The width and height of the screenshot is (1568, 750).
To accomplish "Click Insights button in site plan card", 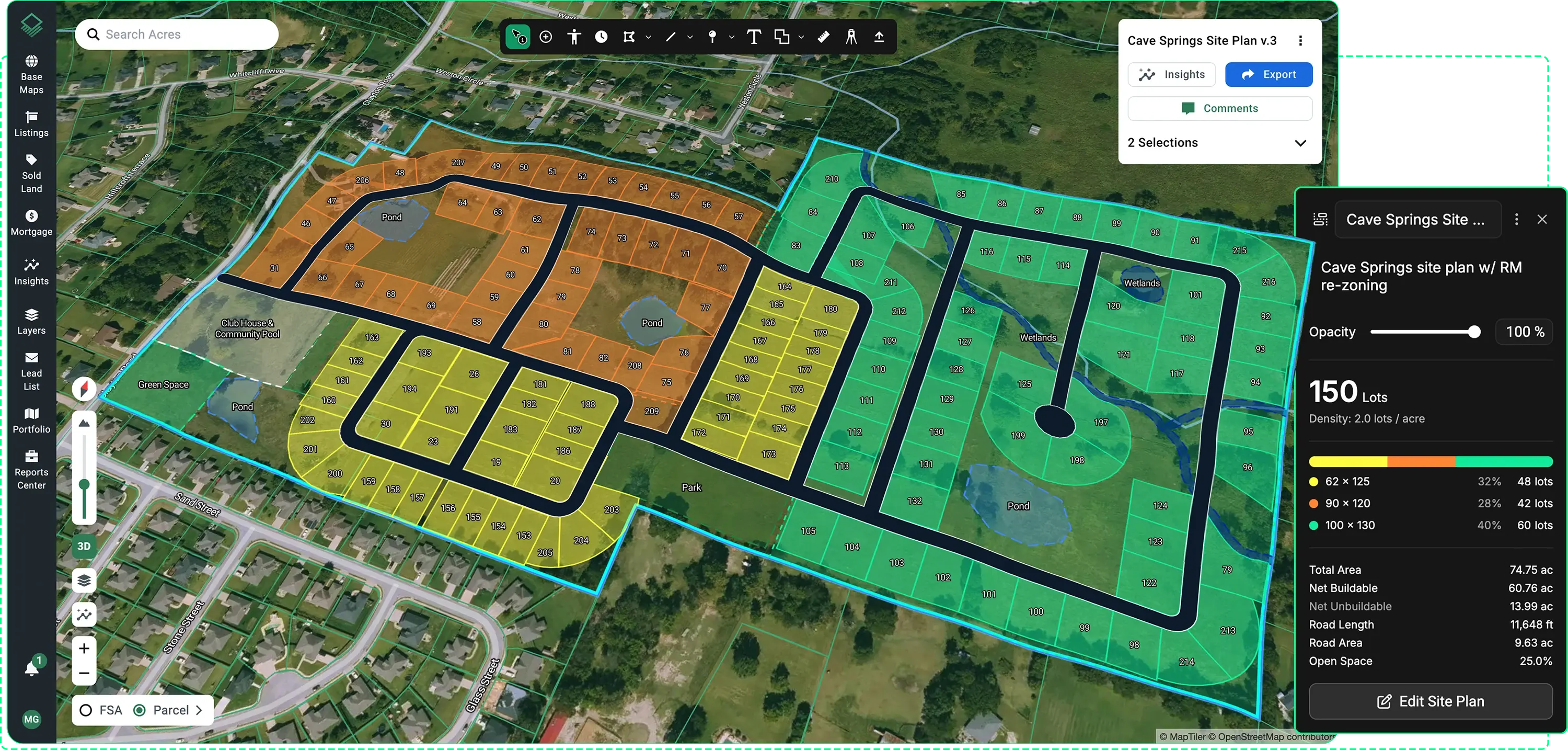I will (x=1172, y=74).
